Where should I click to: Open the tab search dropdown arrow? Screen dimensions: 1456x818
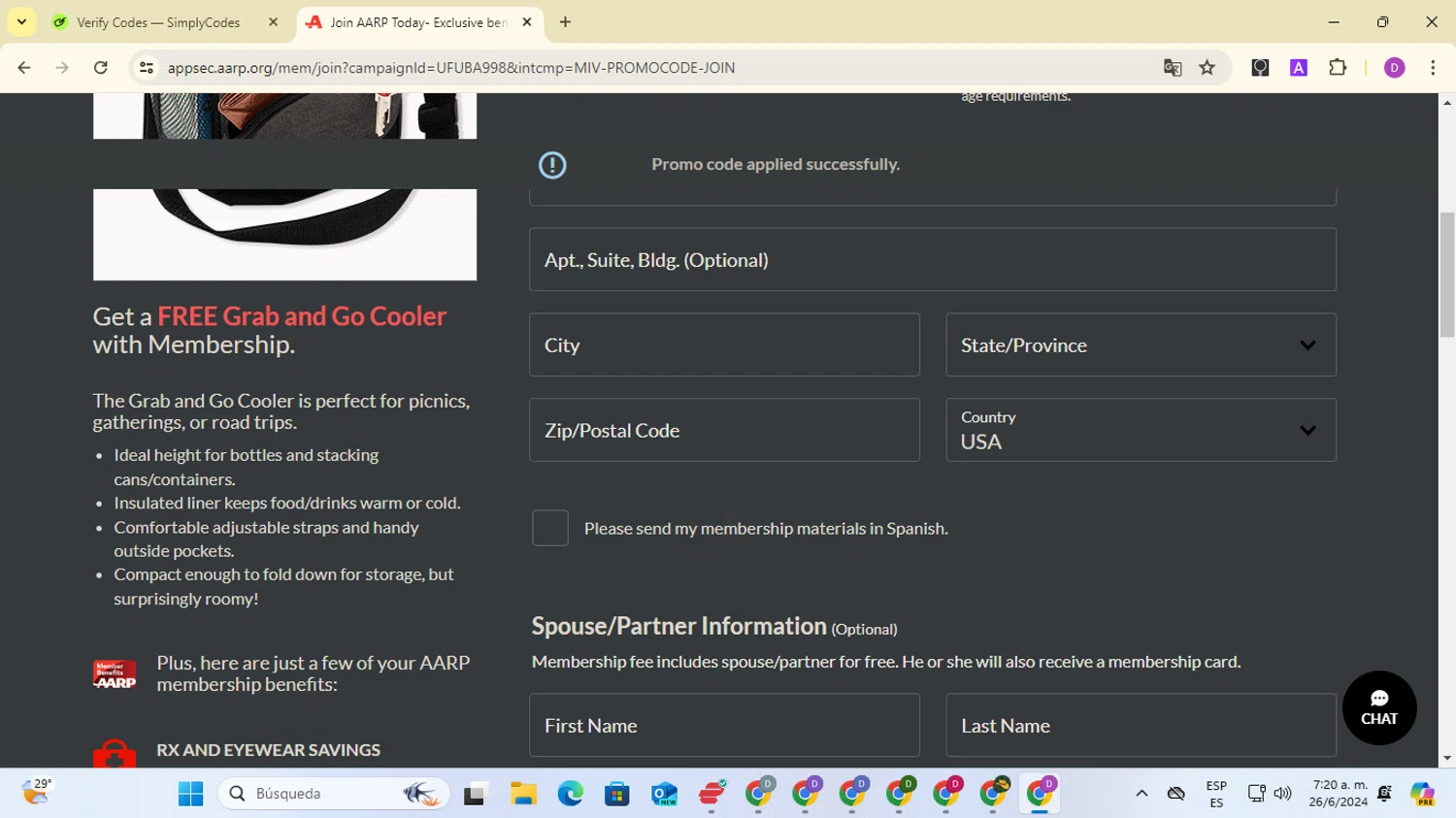(21, 21)
